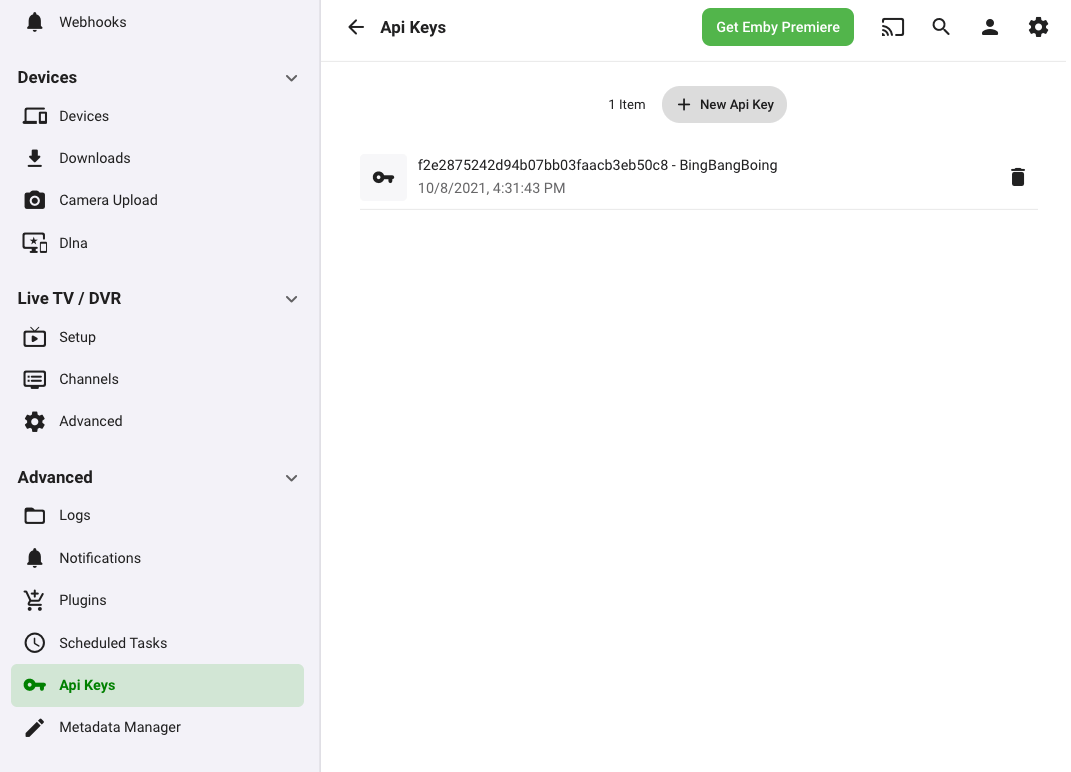The width and height of the screenshot is (1071, 772).
Task: Select Metadata Manager from the sidebar
Action: click(119, 727)
